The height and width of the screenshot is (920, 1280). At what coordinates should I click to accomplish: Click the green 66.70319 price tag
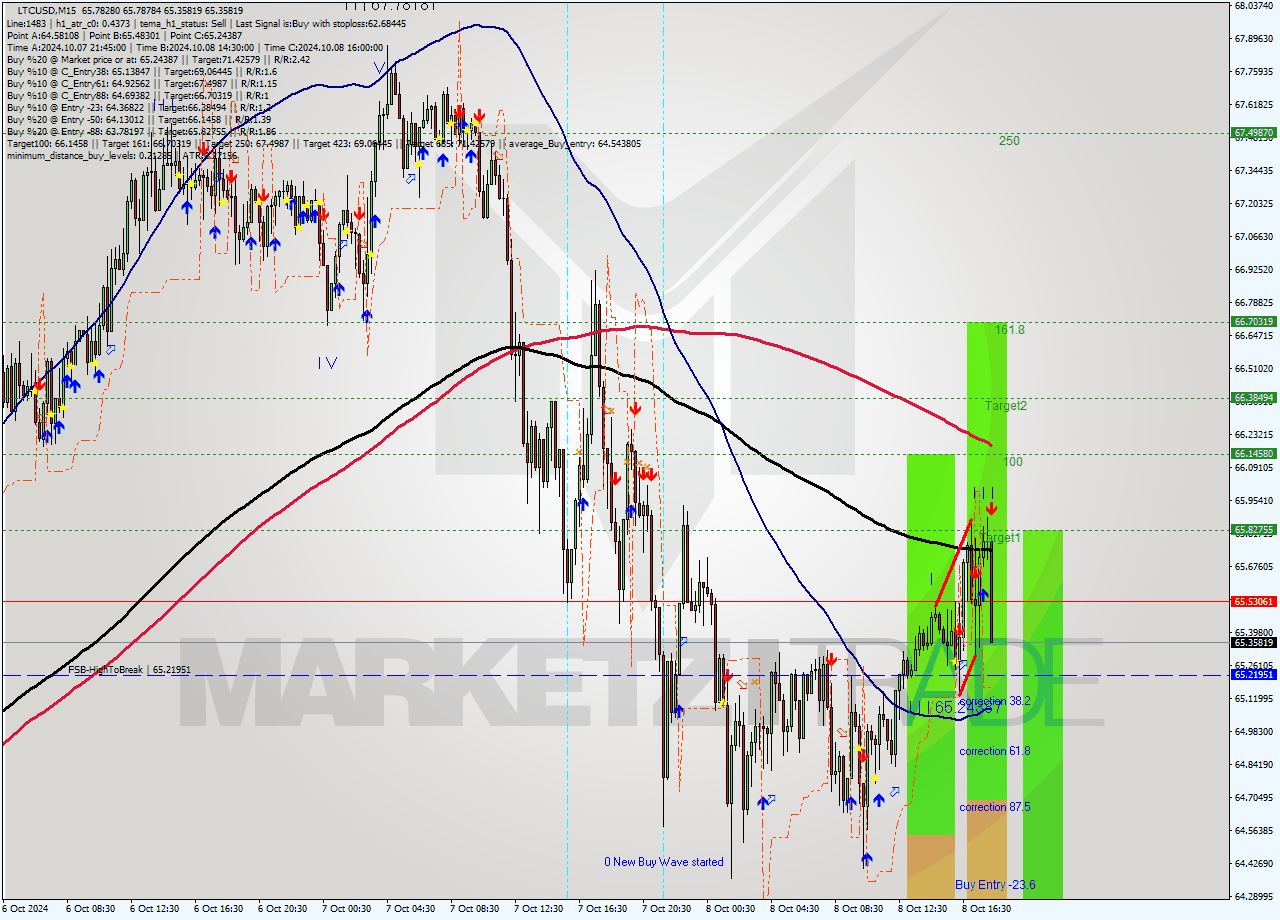click(x=1253, y=322)
